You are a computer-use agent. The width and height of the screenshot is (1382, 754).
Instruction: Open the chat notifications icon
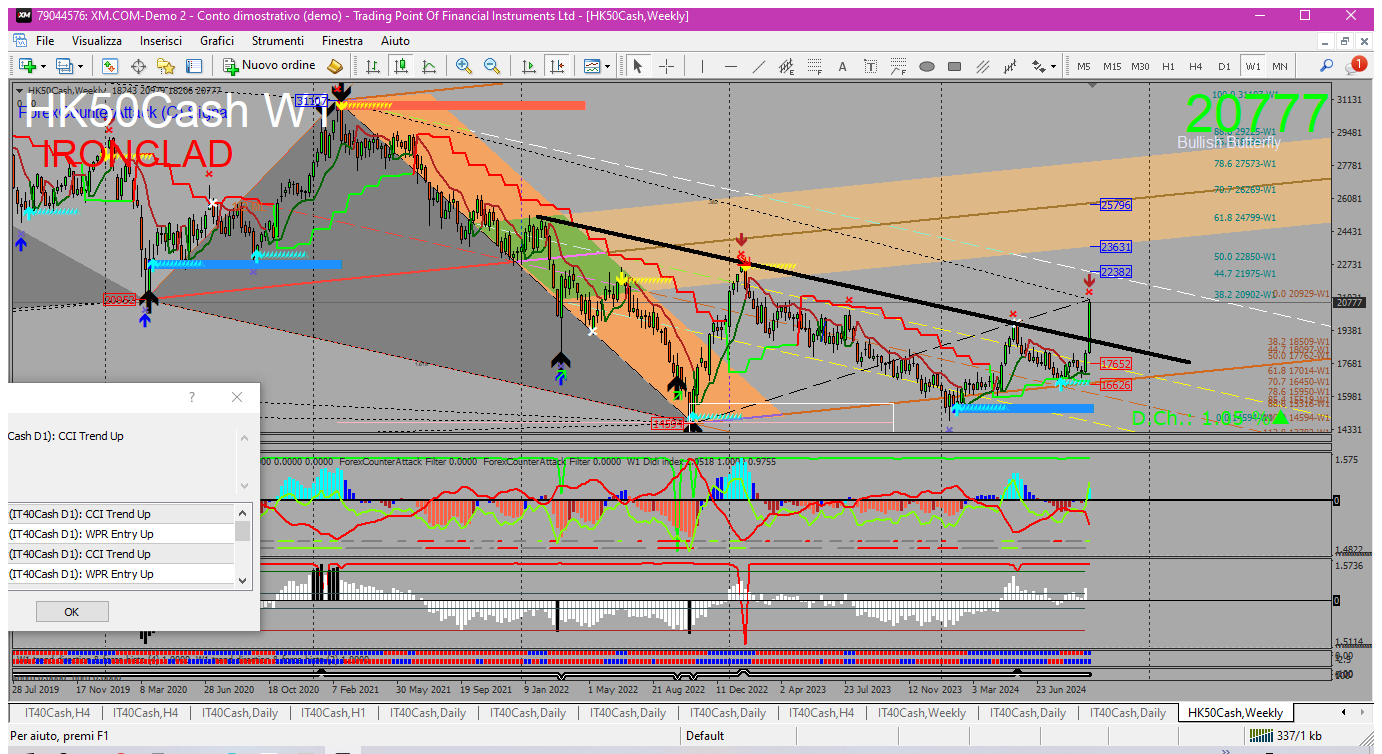(x=1355, y=65)
